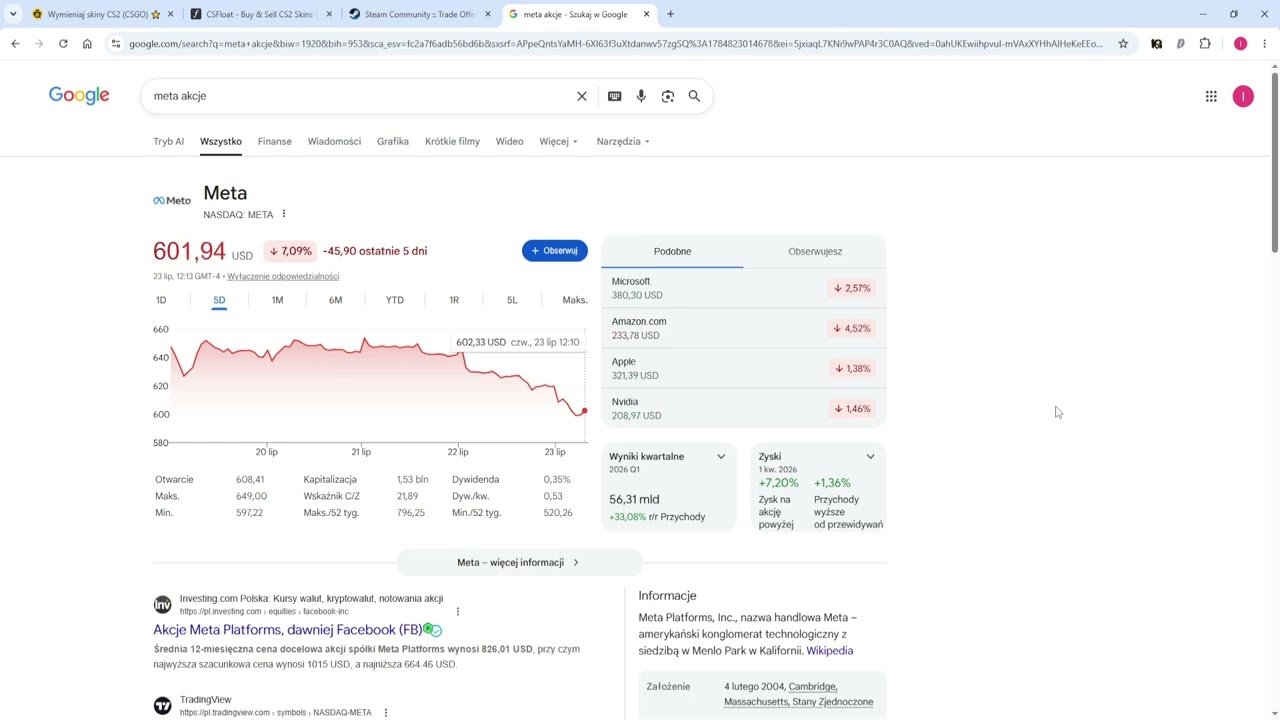This screenshot has height=720, width=1280.
Task: Switch to the Podobne tab
Action: 672,251
